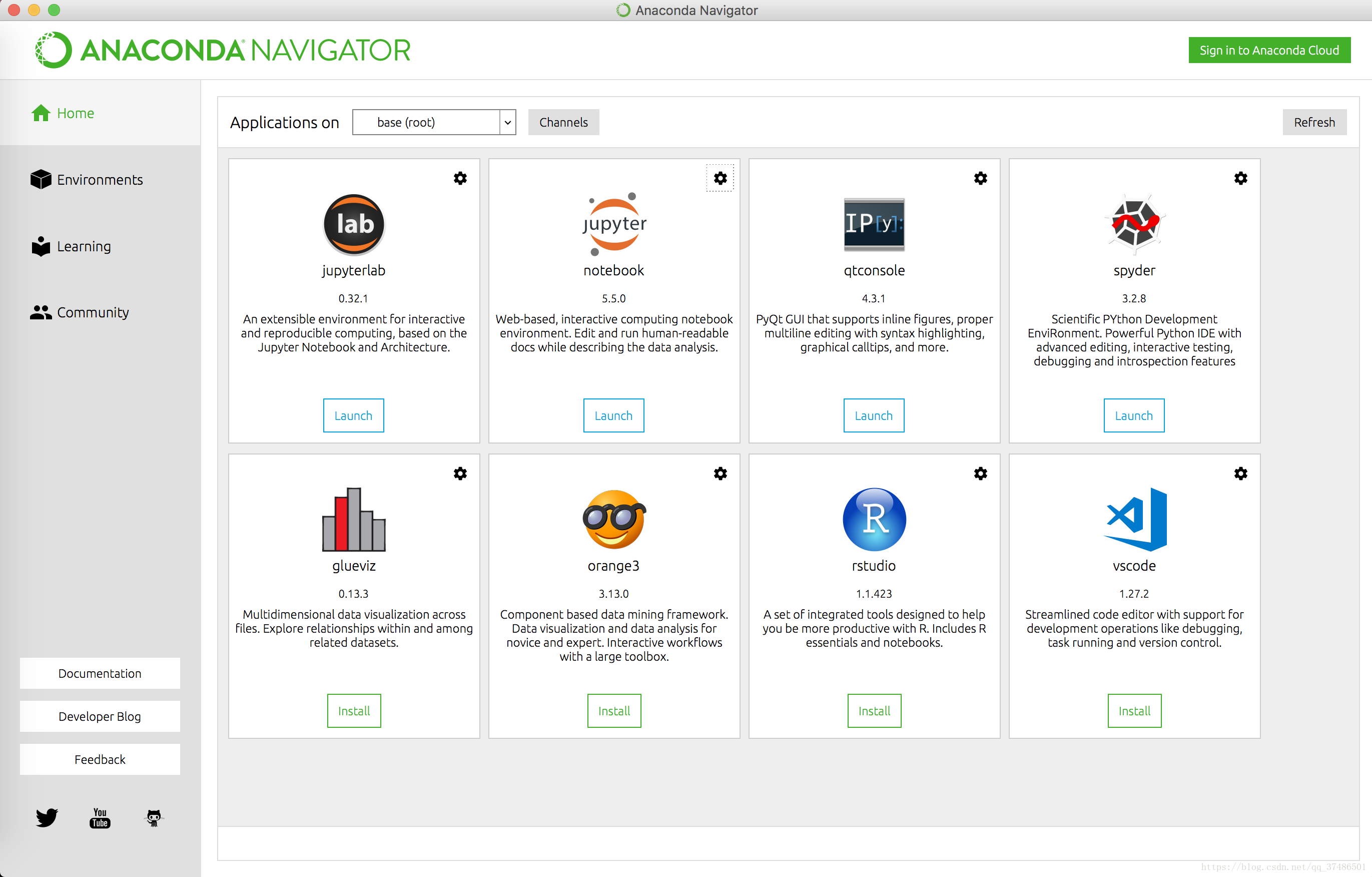Click the RStudio logo
The image size is (1372, 877).
point(874,519)
